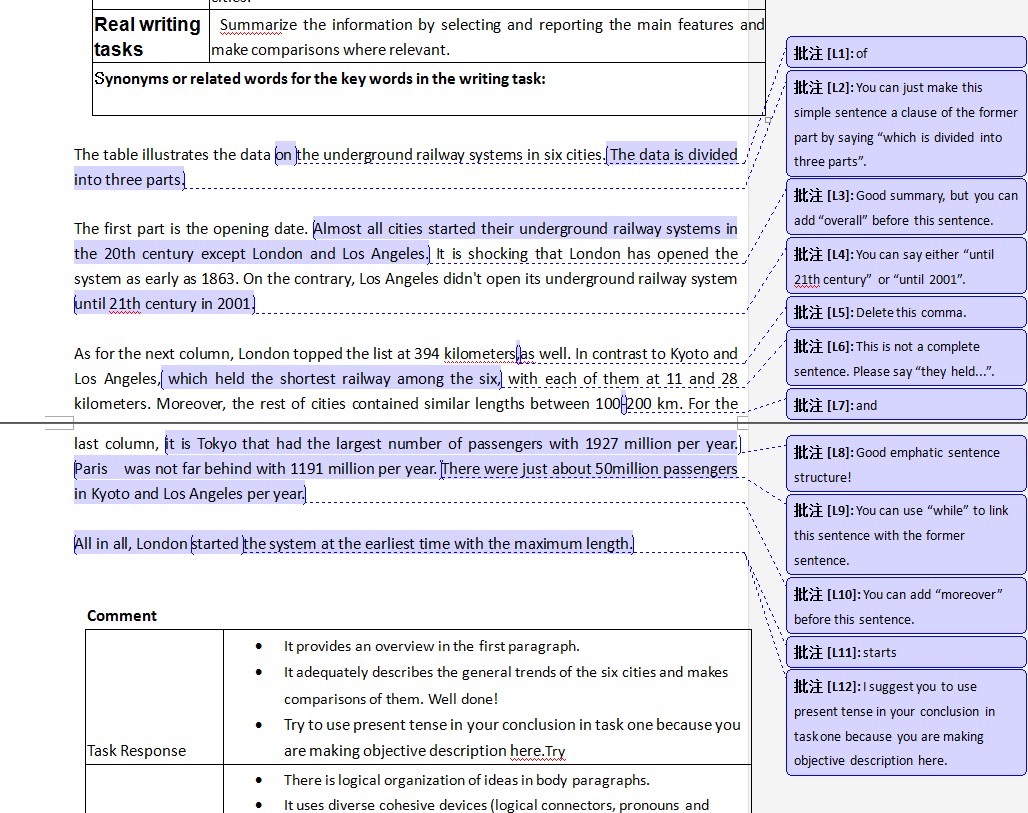Click comment L11 reading 'starts'
Viewport: 1028px width, 813px height.
point(906,652)
